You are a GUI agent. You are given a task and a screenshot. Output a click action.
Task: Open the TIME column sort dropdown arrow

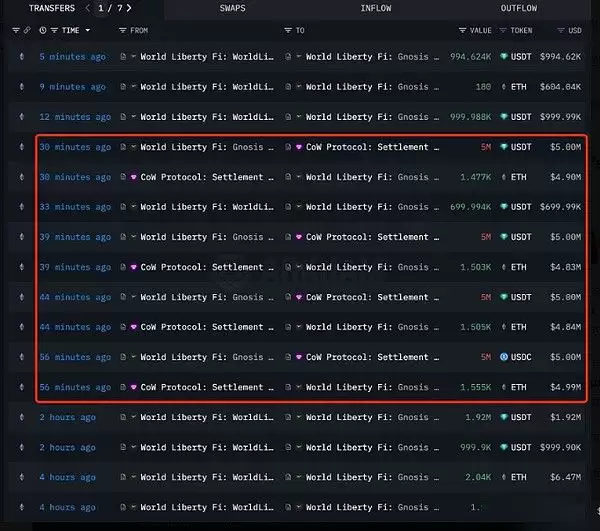[x=88, y=30]
